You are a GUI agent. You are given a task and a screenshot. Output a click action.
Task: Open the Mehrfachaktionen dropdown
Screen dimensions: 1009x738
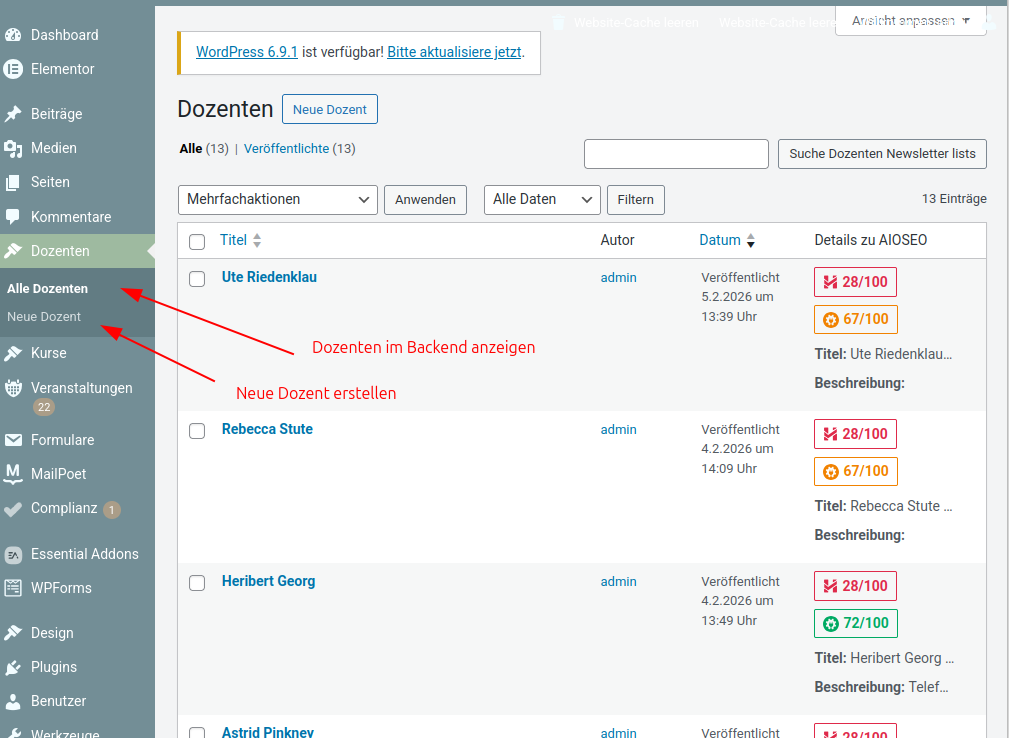click(x=277, y=200)
